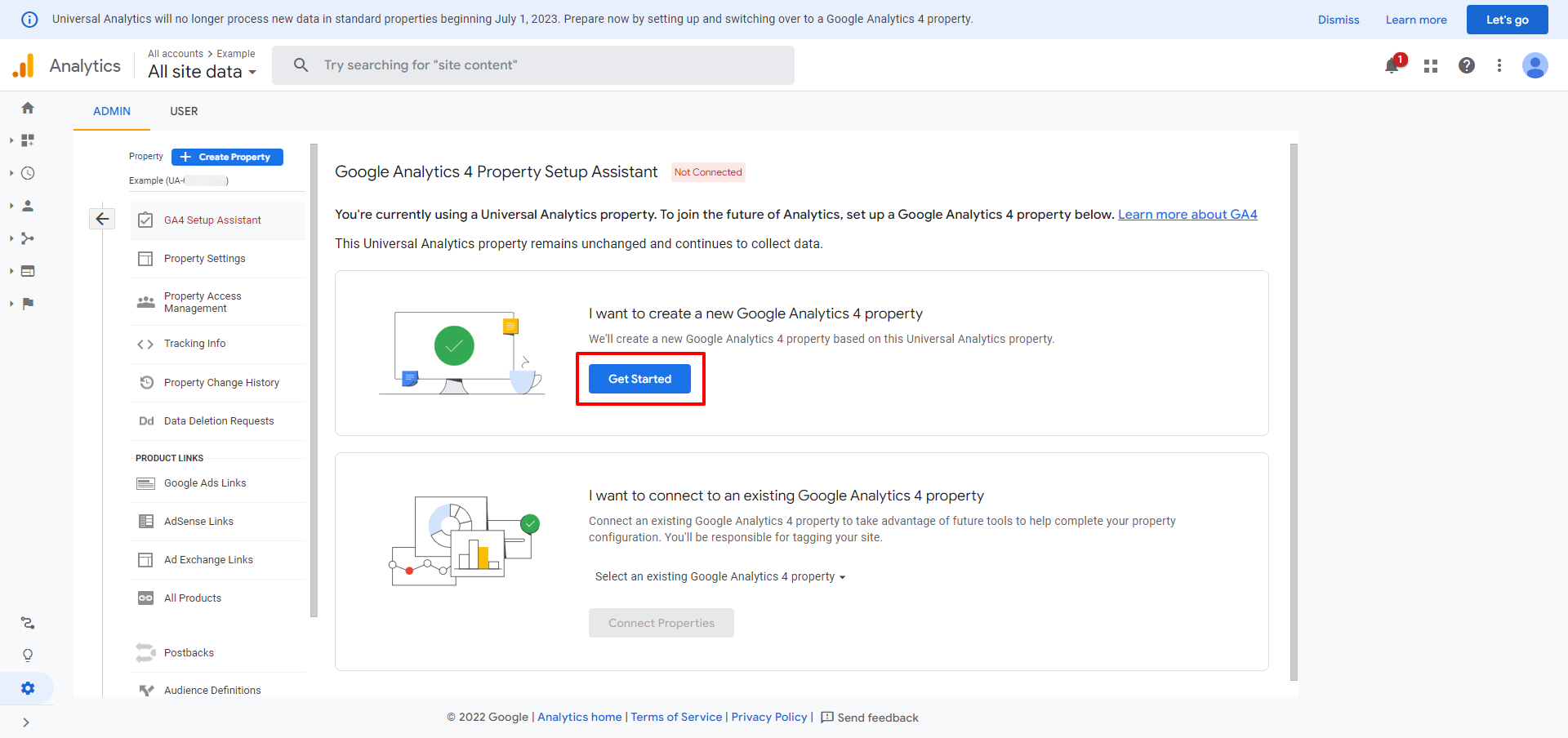Go to Home icon in left sidebar
The width and height of the screenshot is (1568, 738).
tap(28, 108)
